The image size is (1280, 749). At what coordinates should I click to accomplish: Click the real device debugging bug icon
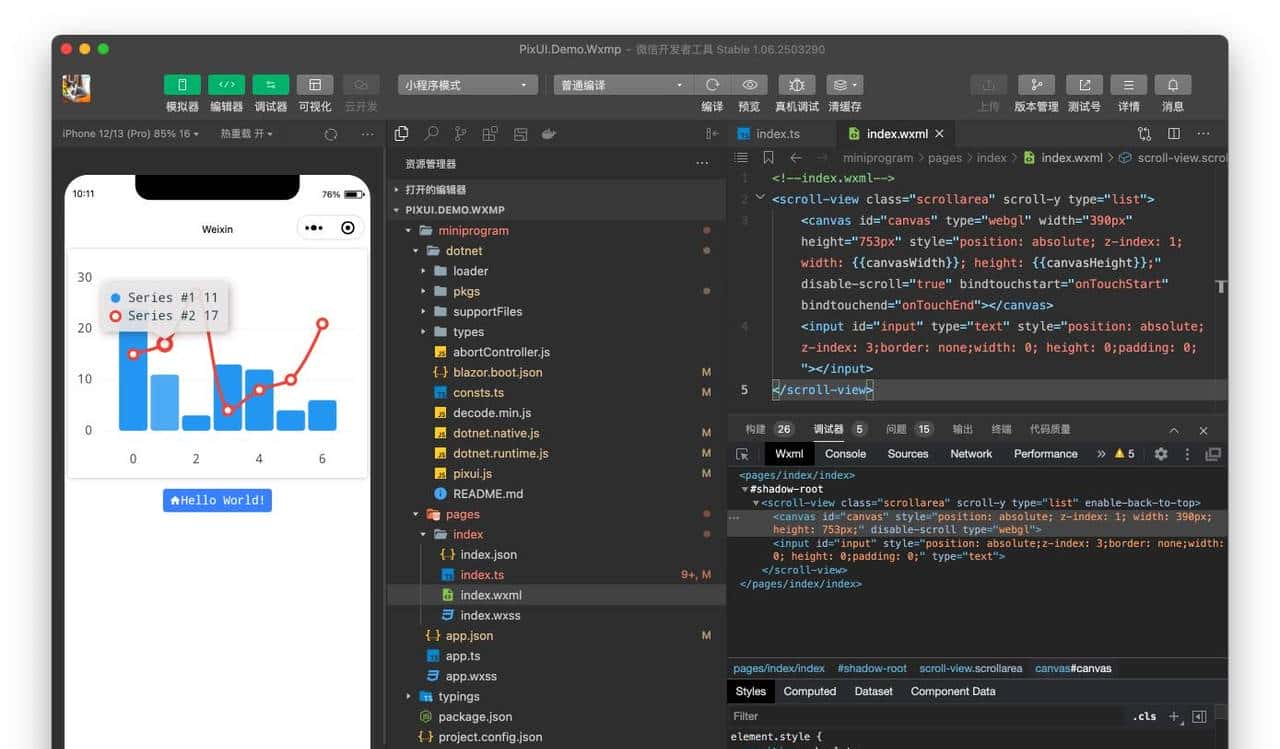click(796, 86)
